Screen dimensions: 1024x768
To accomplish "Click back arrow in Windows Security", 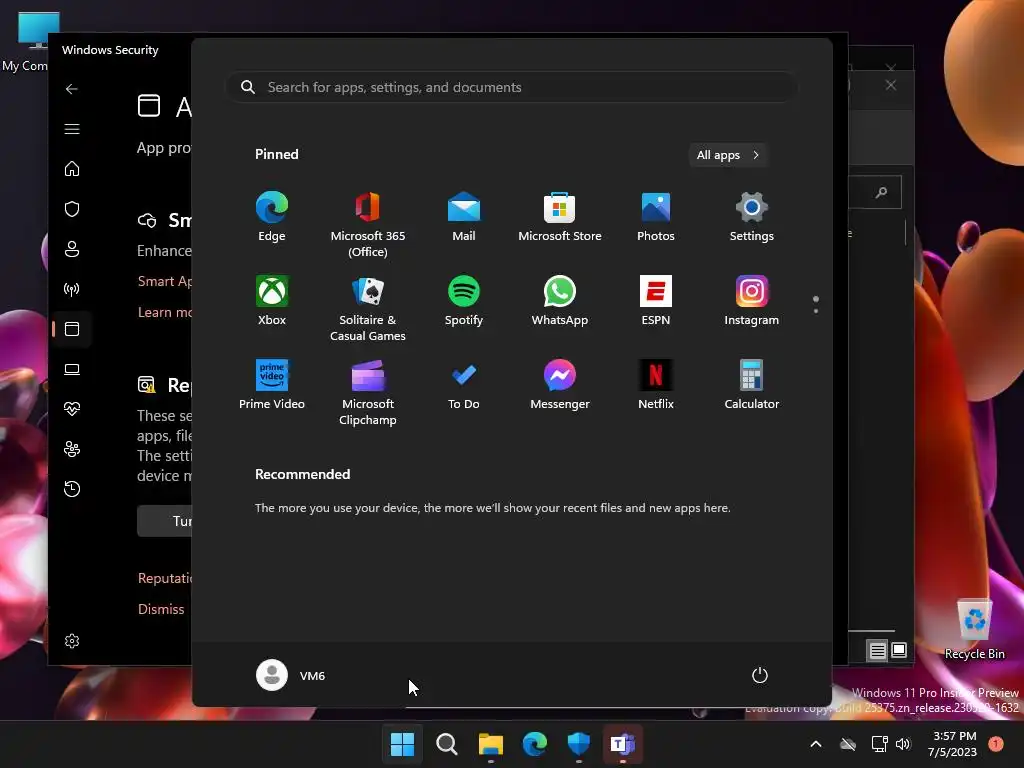I will click(72, 89).
